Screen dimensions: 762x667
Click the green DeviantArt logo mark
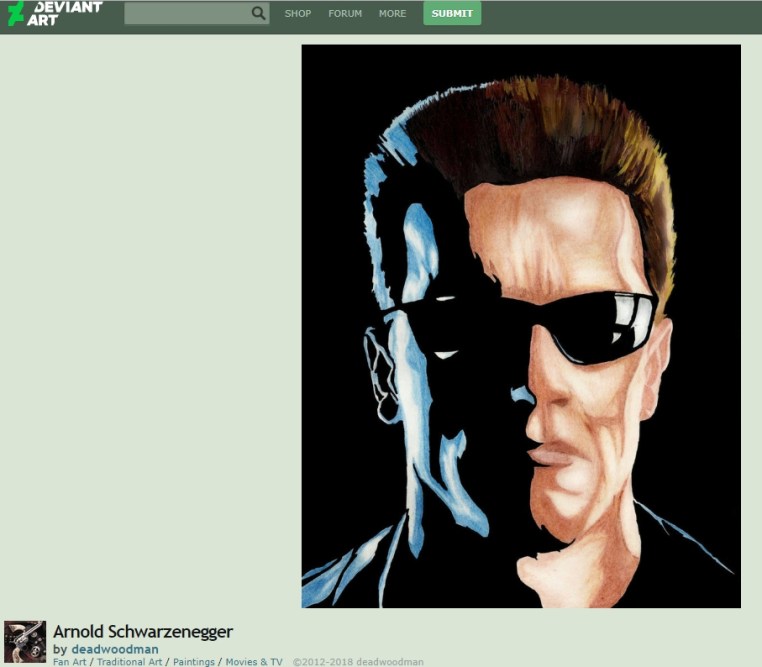[x=15, y=13]
